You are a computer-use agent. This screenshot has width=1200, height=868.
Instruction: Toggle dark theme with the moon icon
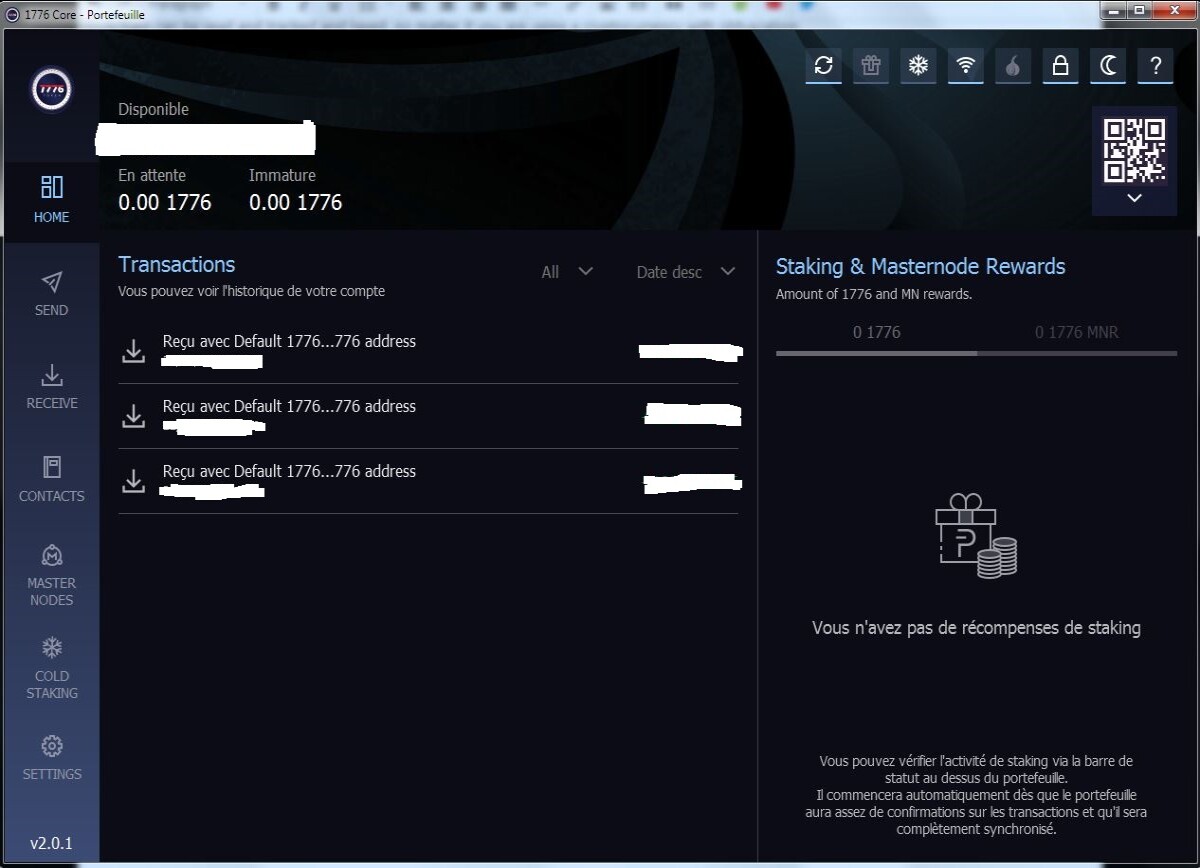pos(1108,66)
